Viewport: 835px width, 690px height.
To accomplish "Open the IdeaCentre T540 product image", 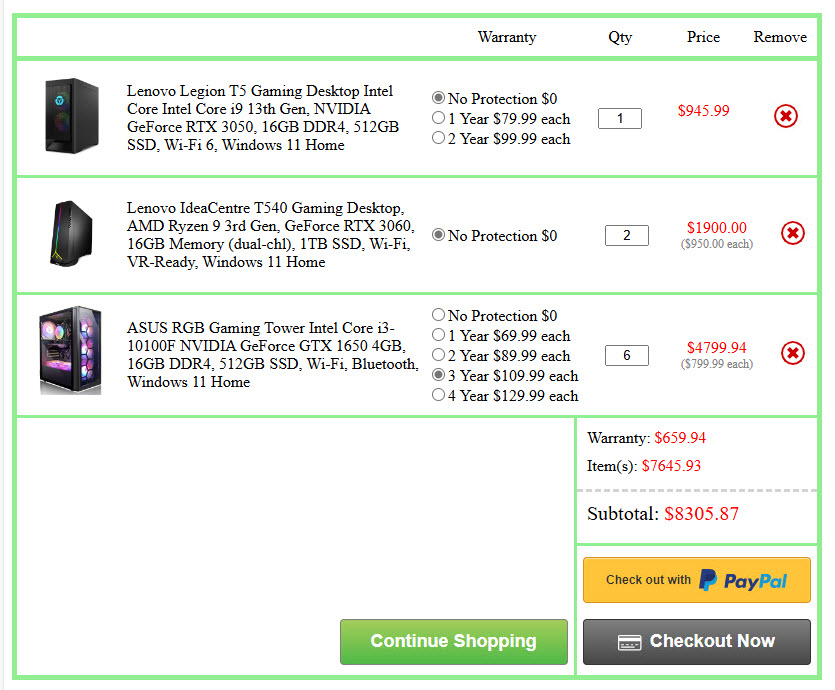I will tap(72, 235).
